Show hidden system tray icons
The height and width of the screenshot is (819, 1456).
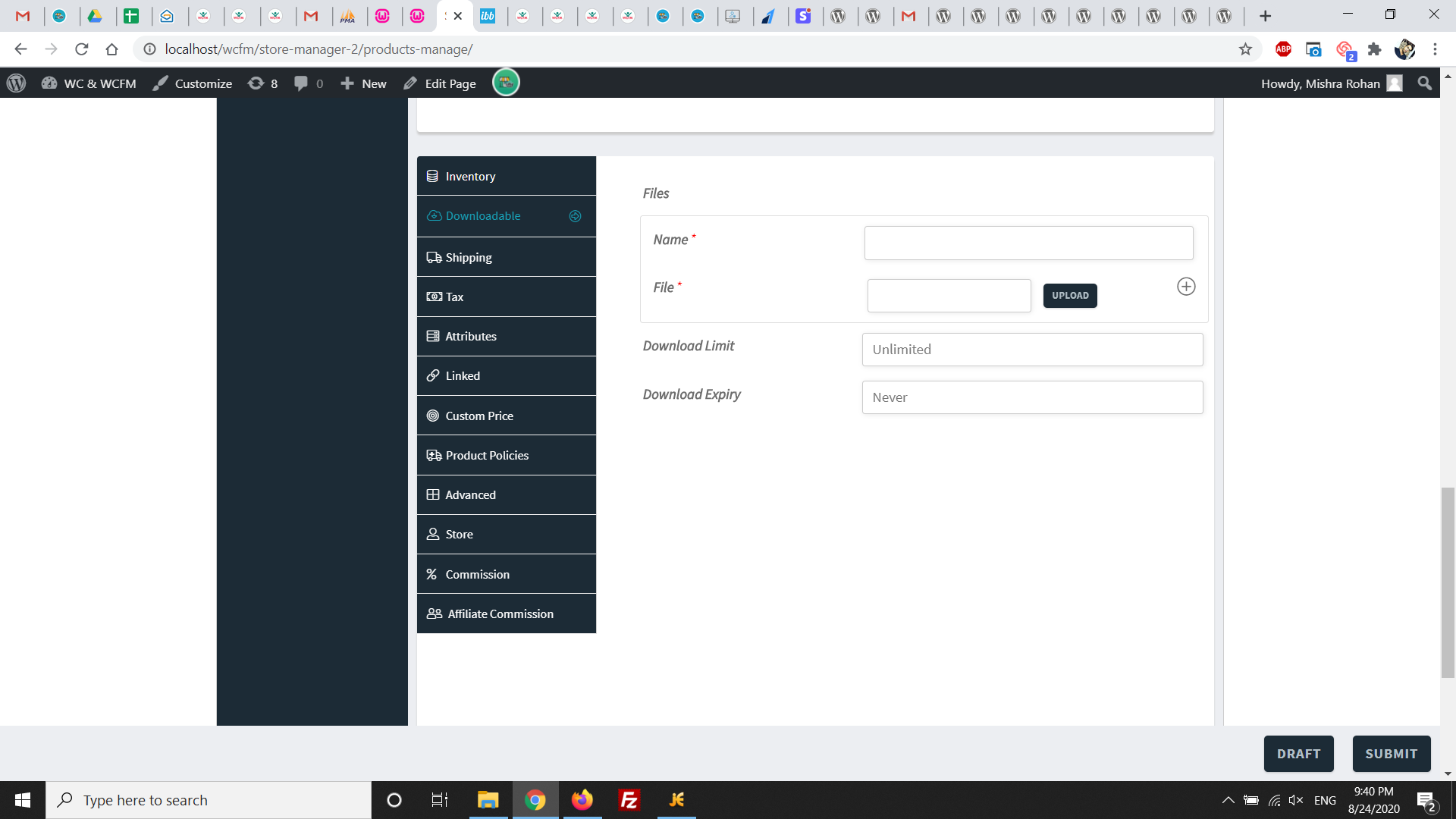tap(1228, 800)
